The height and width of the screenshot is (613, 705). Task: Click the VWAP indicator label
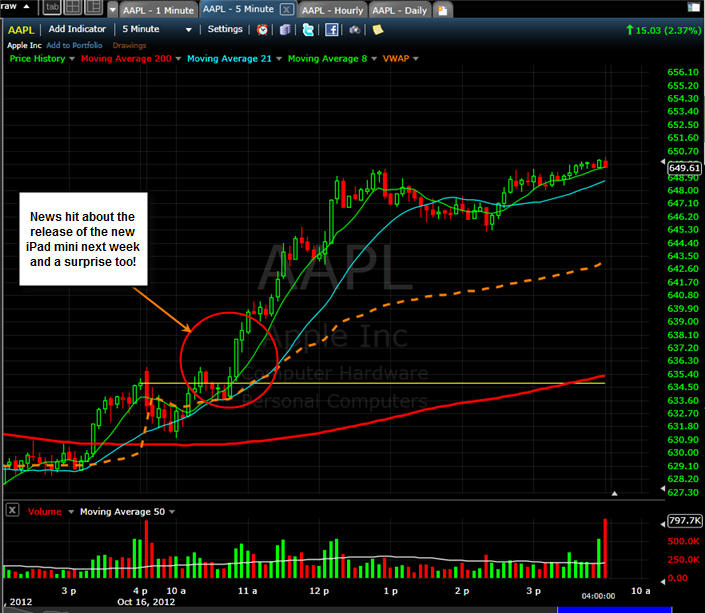pos(396,58)
